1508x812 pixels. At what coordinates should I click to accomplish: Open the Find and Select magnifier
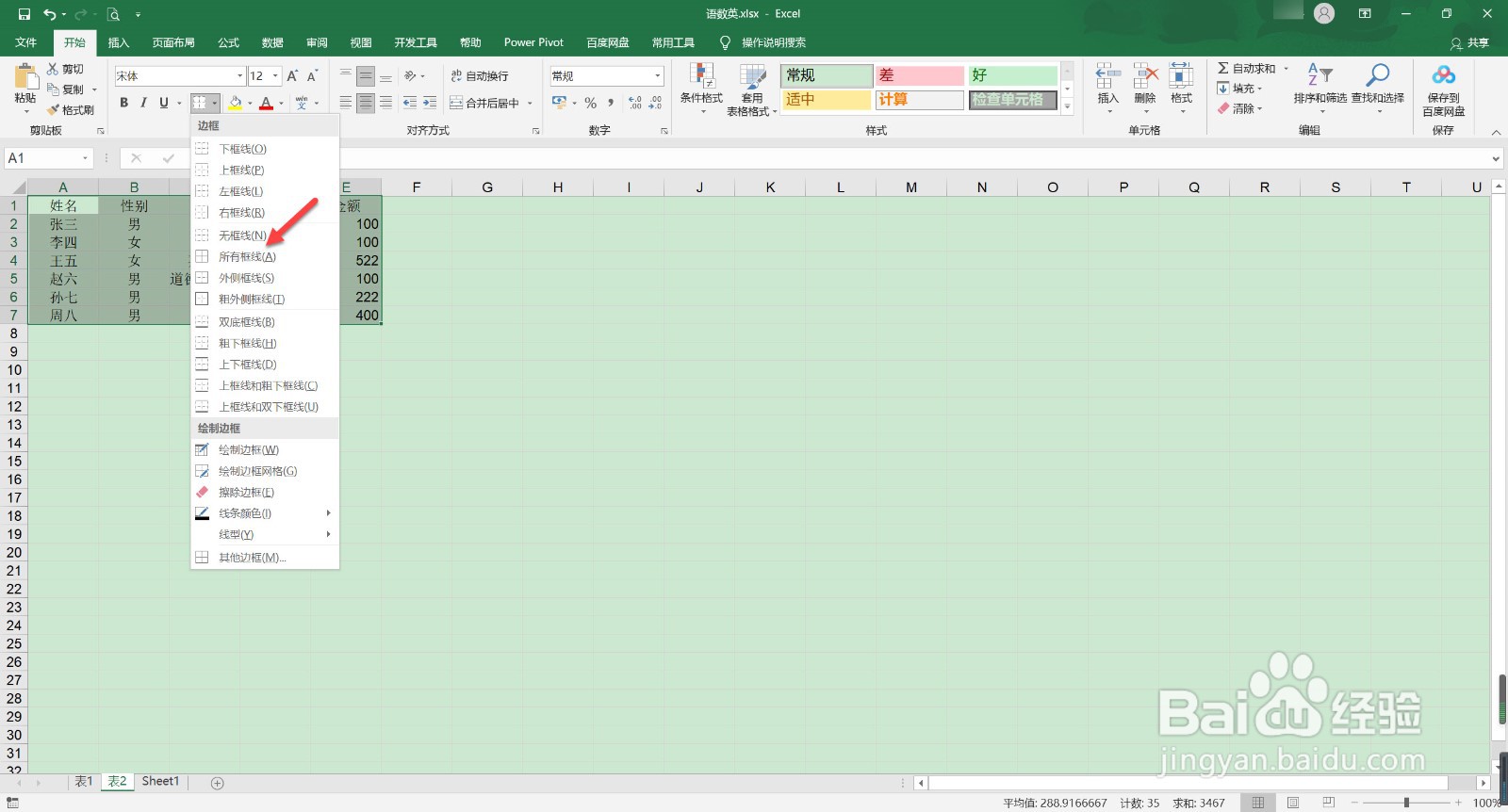(x=1378, y=75)
